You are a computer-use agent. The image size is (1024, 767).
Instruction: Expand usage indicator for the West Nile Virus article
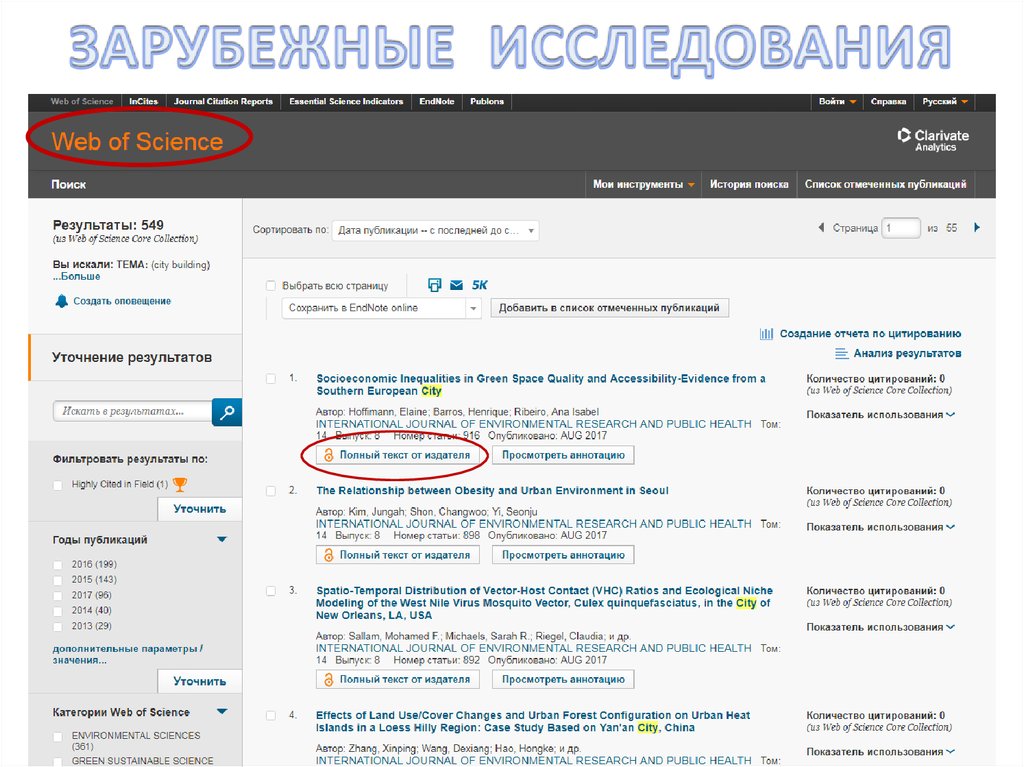(x=880, y=627)
